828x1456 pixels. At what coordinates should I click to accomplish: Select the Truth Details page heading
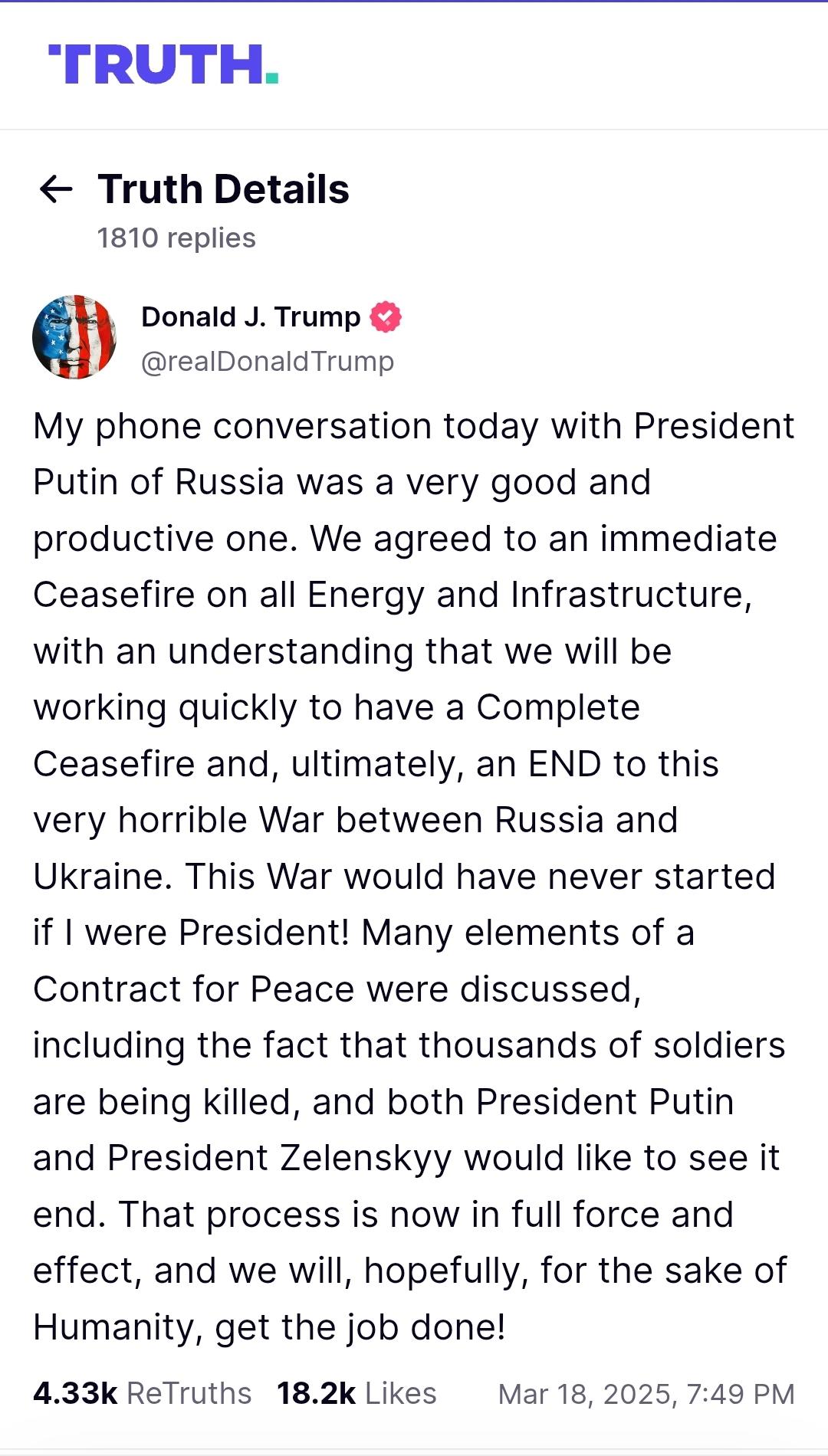pyautogui.click(x=224, y=189)
